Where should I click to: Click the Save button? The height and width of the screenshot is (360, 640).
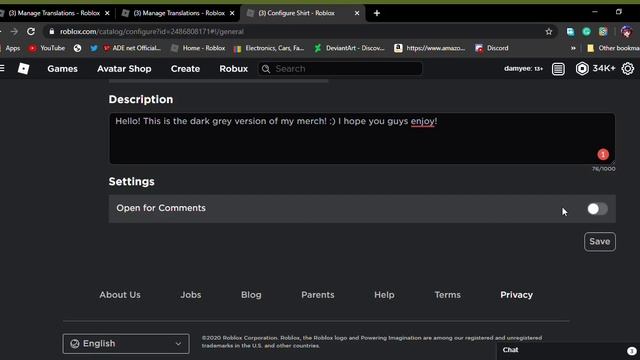(600, 242)
